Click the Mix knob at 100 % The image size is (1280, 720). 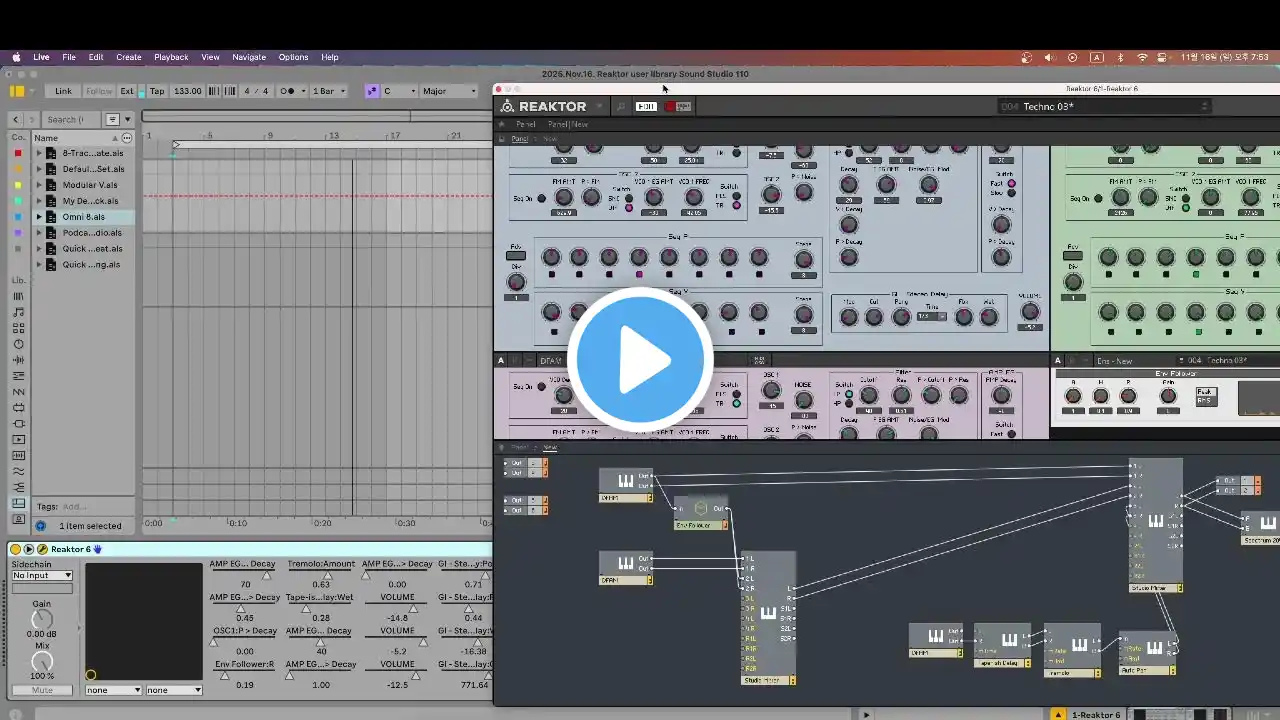pos(41,662)
